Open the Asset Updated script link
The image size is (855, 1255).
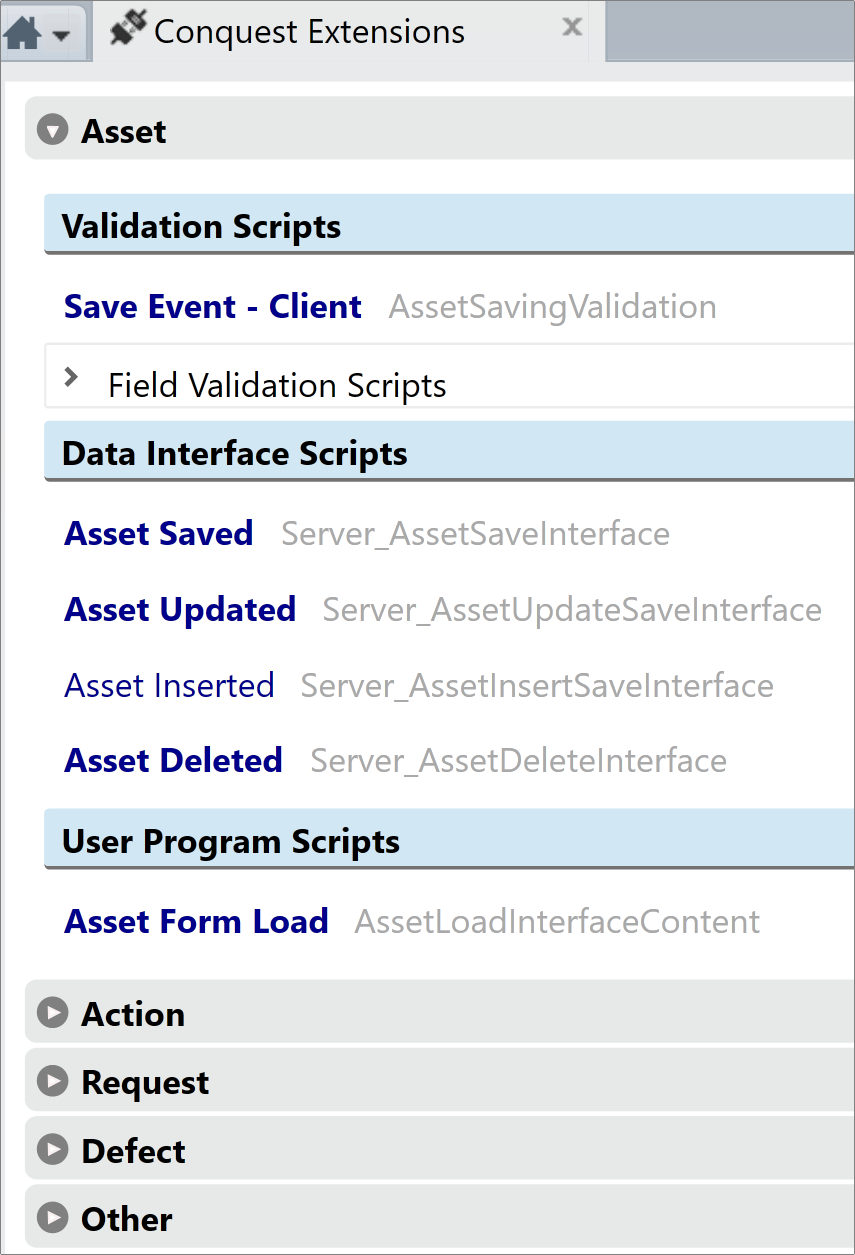[x=180, y=609]
